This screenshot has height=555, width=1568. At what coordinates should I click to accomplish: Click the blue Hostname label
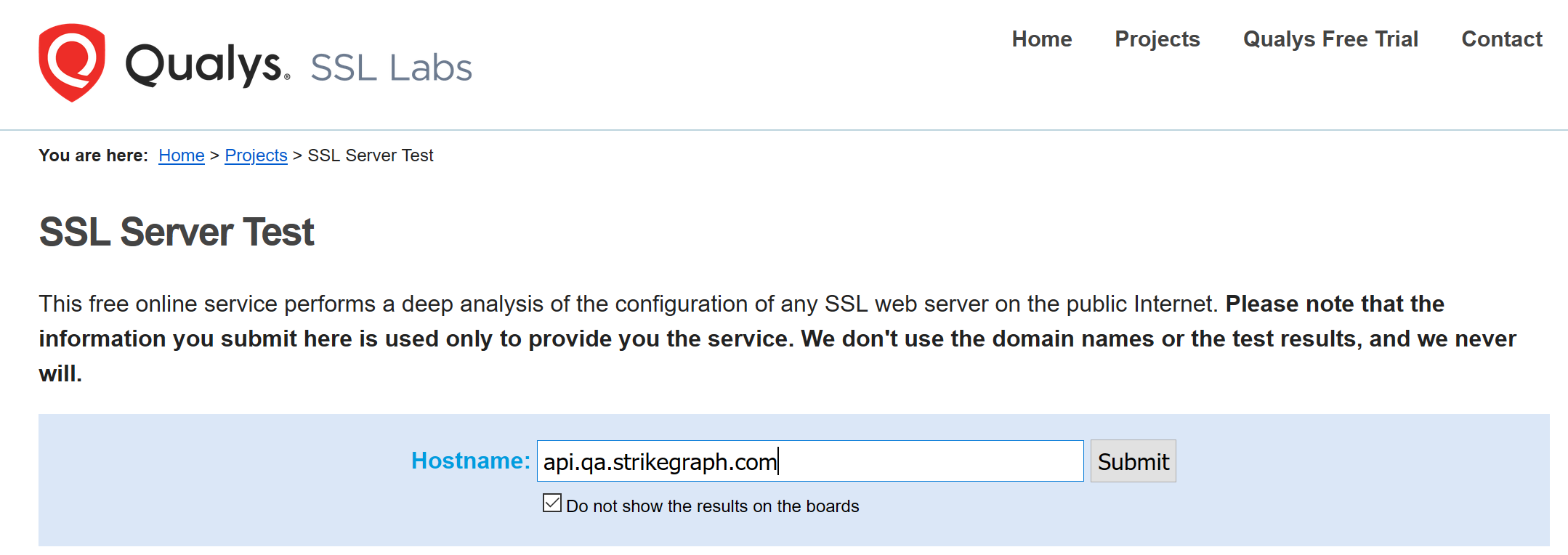[471, 461]
